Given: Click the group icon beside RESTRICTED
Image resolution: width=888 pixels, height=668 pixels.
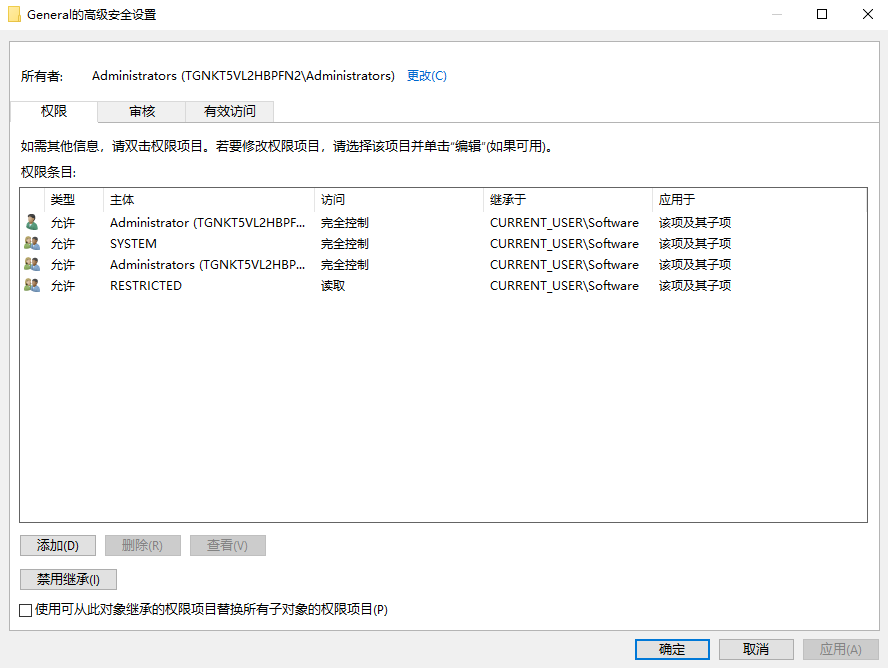Looking at the screenshot, I should click(x=32, y=285).
